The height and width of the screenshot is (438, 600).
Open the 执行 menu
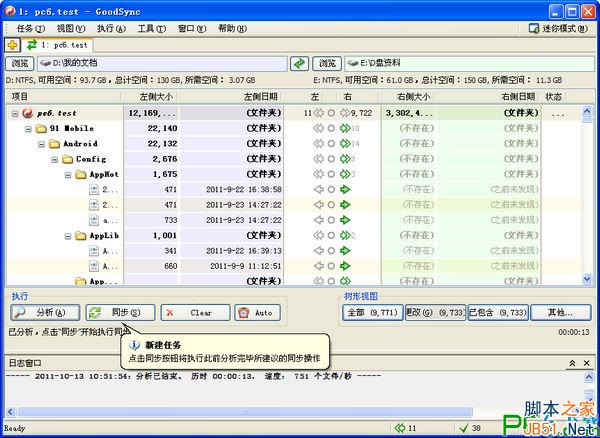111,29
